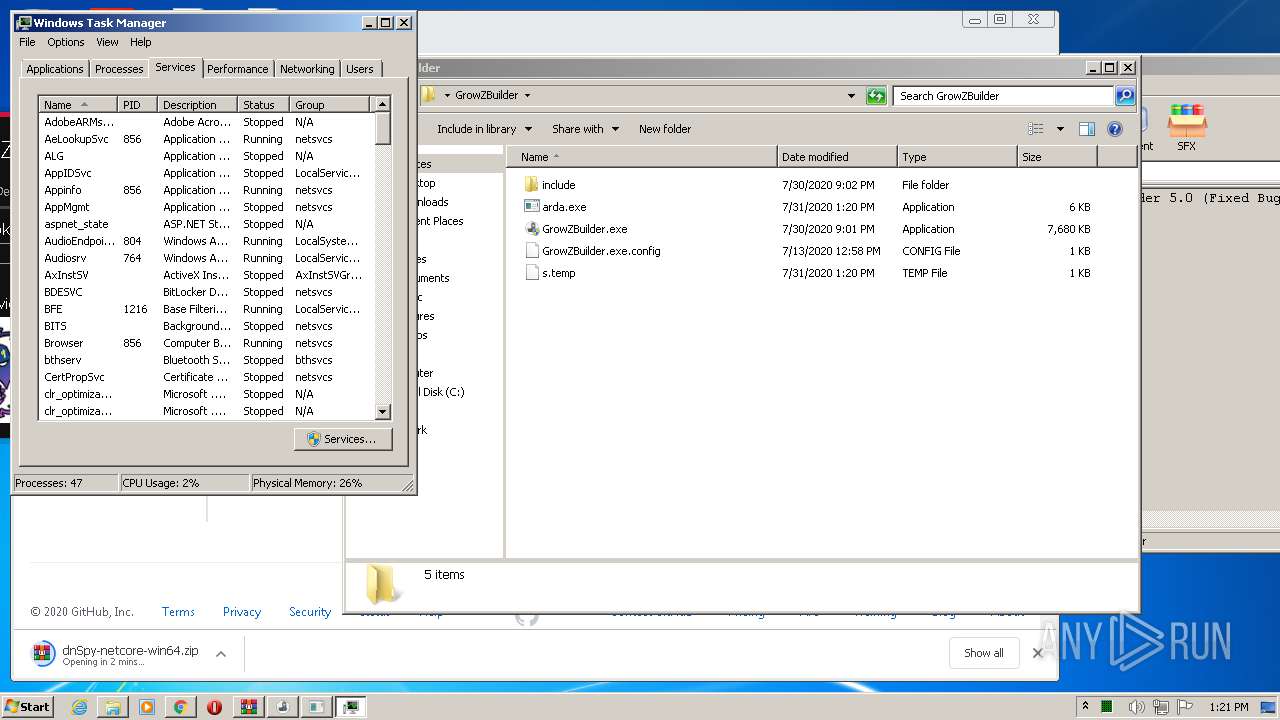1280x720 pixels.
Task: Open Task Manager View menu
Action: coord(107,42)
